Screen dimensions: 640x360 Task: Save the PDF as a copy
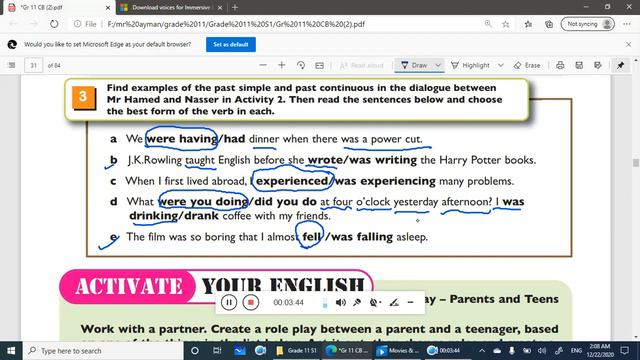pyautogui.click(x=598, y=65)
